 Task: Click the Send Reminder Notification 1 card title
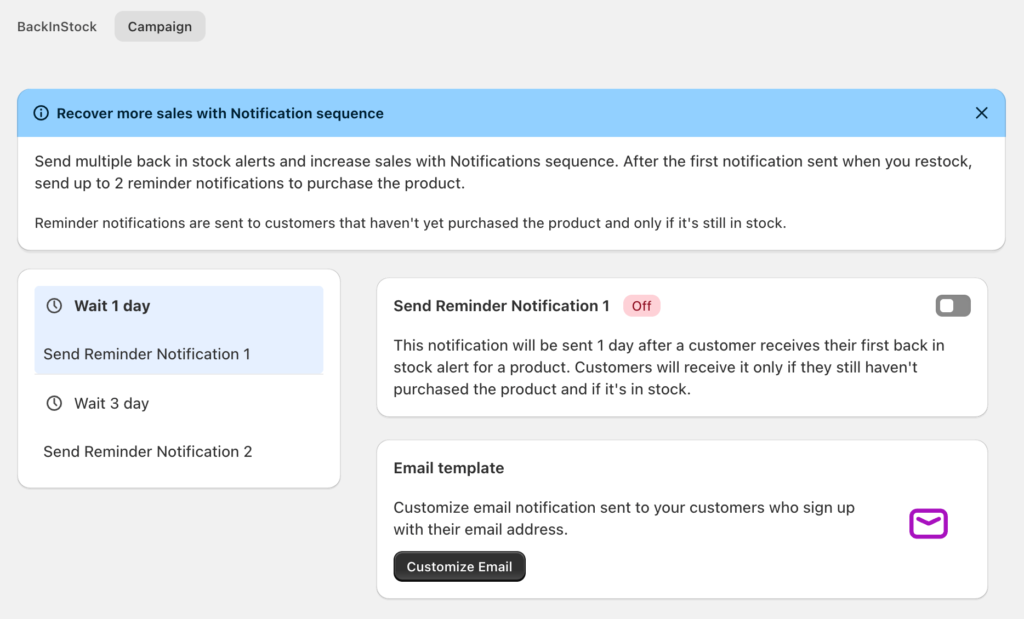501,306
